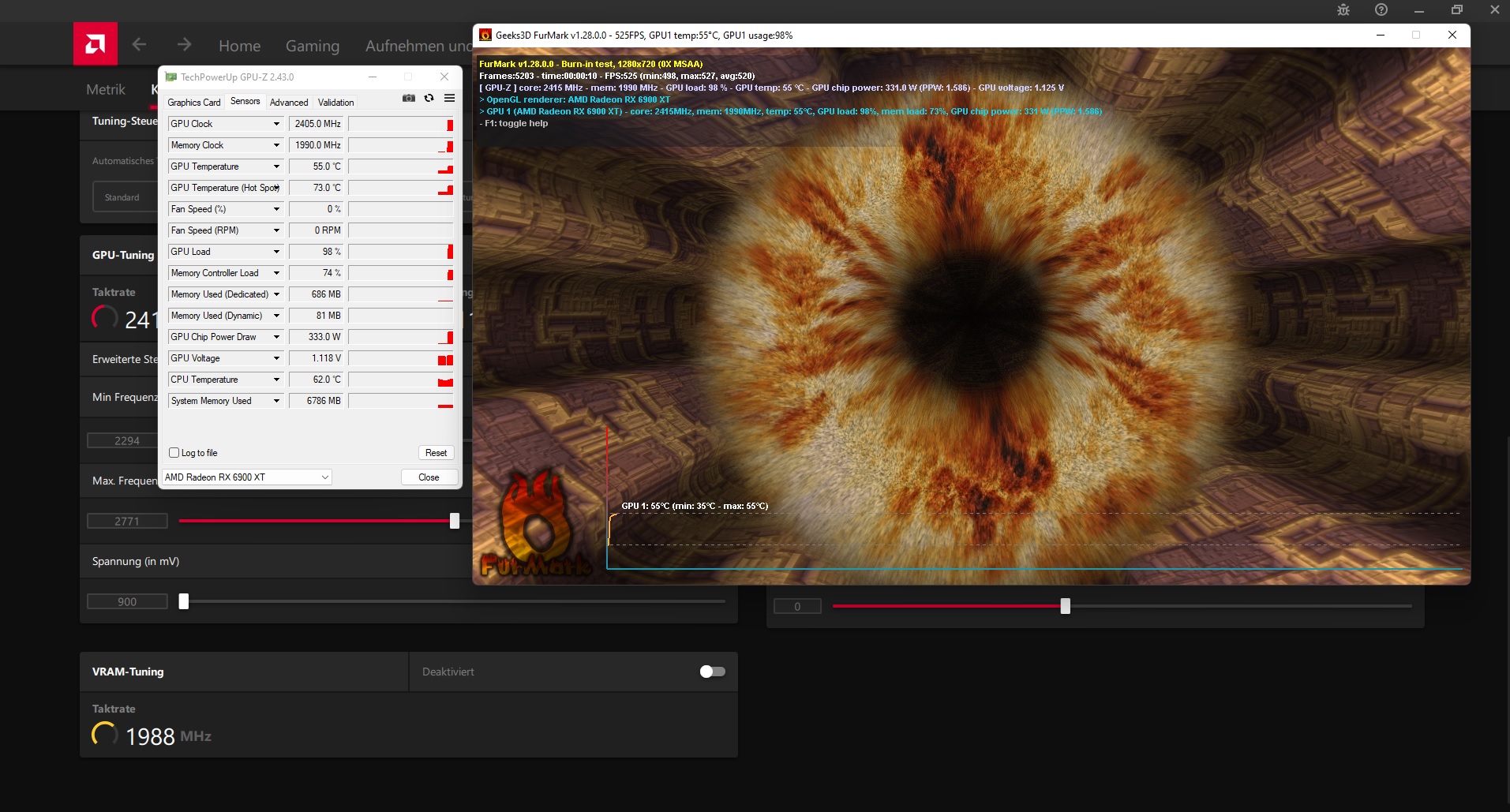Image resolution: width=1510 pixels, height=812 pixels.
Task: Open Fan Speed (%) sensor dropdown
Action: 276,209
